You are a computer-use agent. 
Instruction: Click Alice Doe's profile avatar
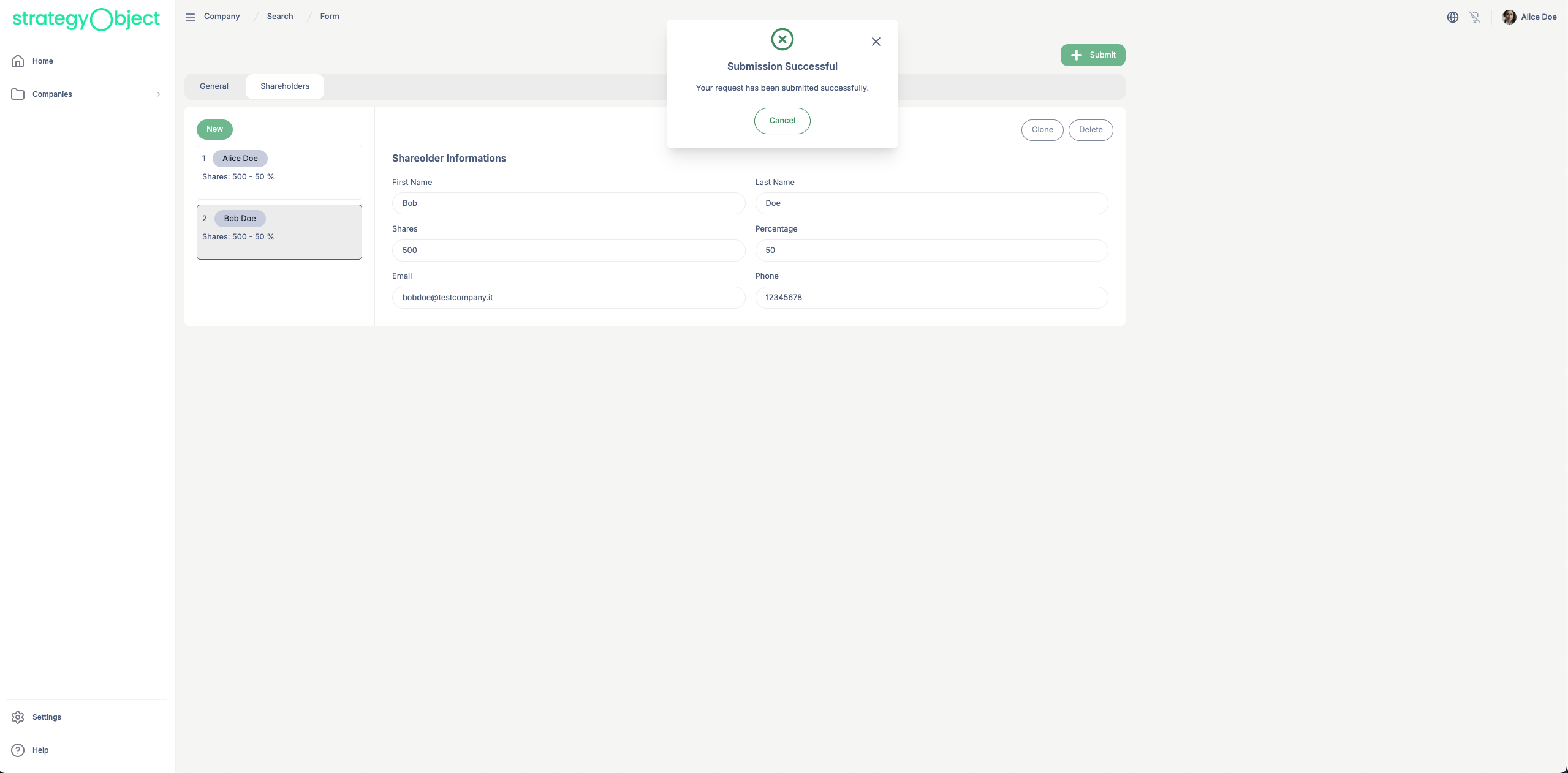[x=1509, y=17]
